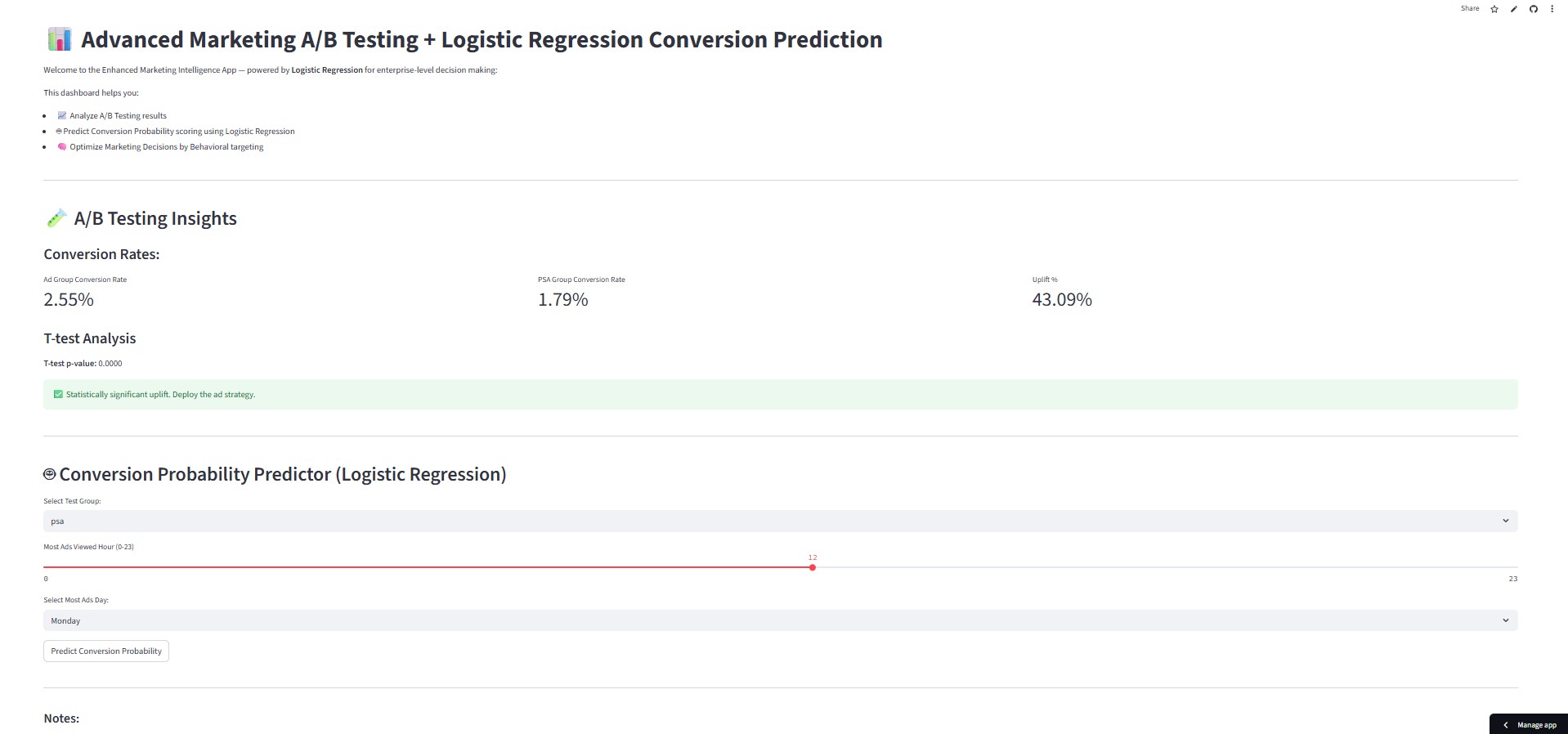The height and width of the screenshot is (734, 1568).
Task: Click the test tube icon beside A/B Testing Insights
Action: pos(56,218)
